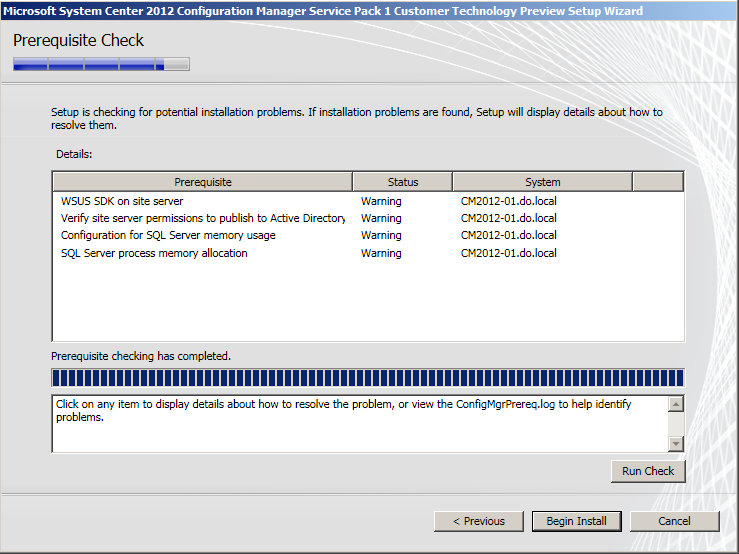
Task: Click the Begin Install button
Action: (576, 521)
